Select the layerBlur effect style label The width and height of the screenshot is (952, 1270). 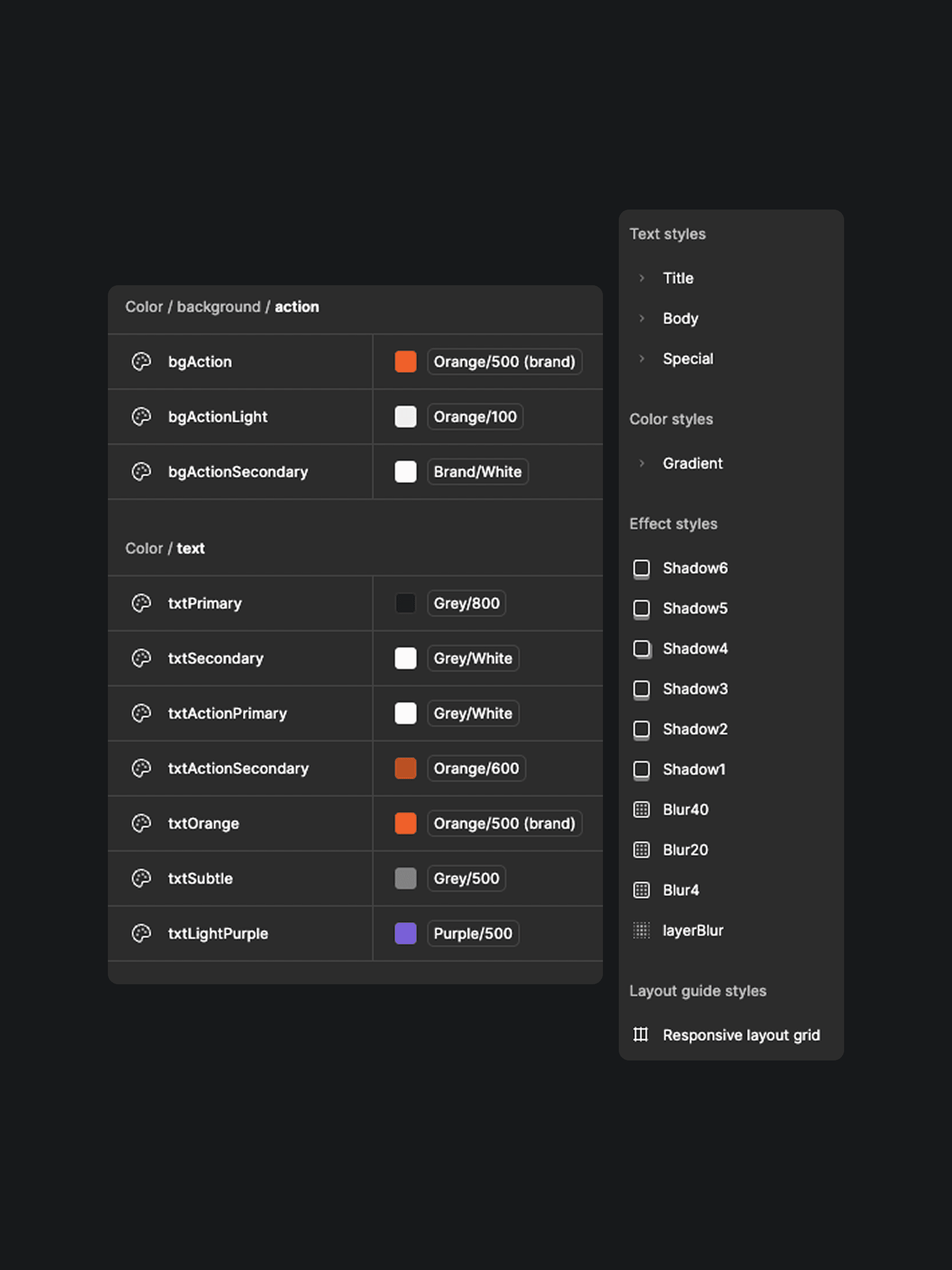pyautogui.click(x=693, y=930)
